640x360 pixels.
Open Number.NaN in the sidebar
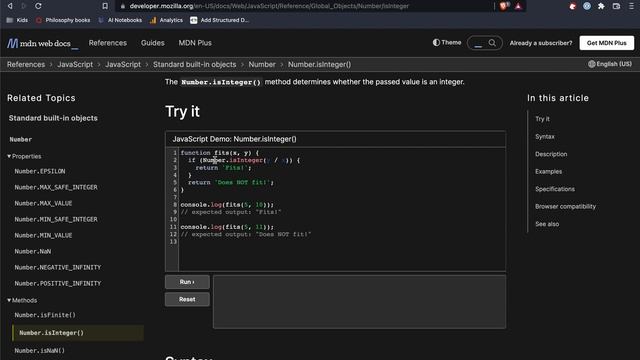(x=33, y=251)
